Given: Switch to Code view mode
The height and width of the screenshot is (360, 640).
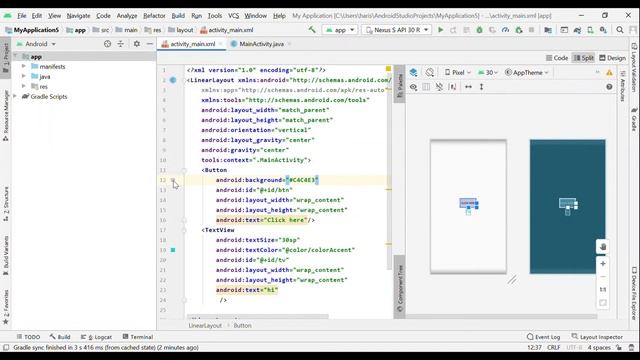Looking at the screenshot, I should tap(557, 58).
